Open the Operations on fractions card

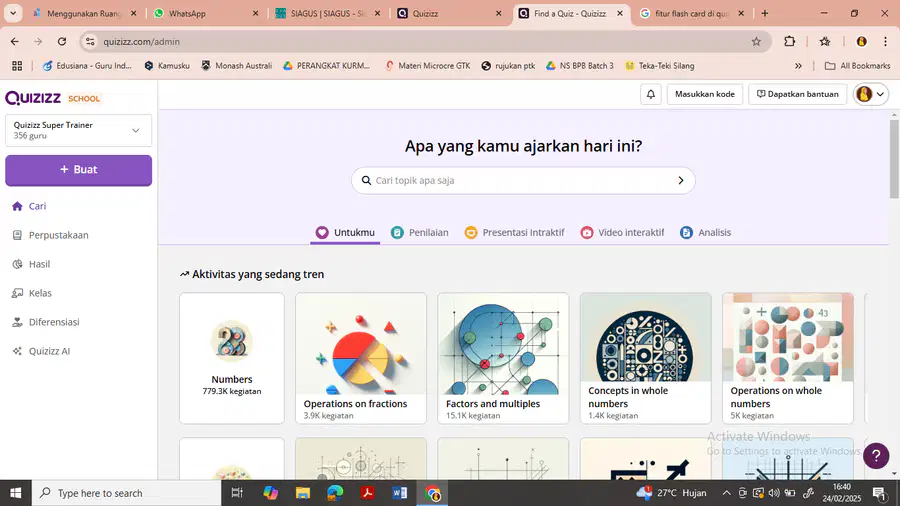coord(361,359)
